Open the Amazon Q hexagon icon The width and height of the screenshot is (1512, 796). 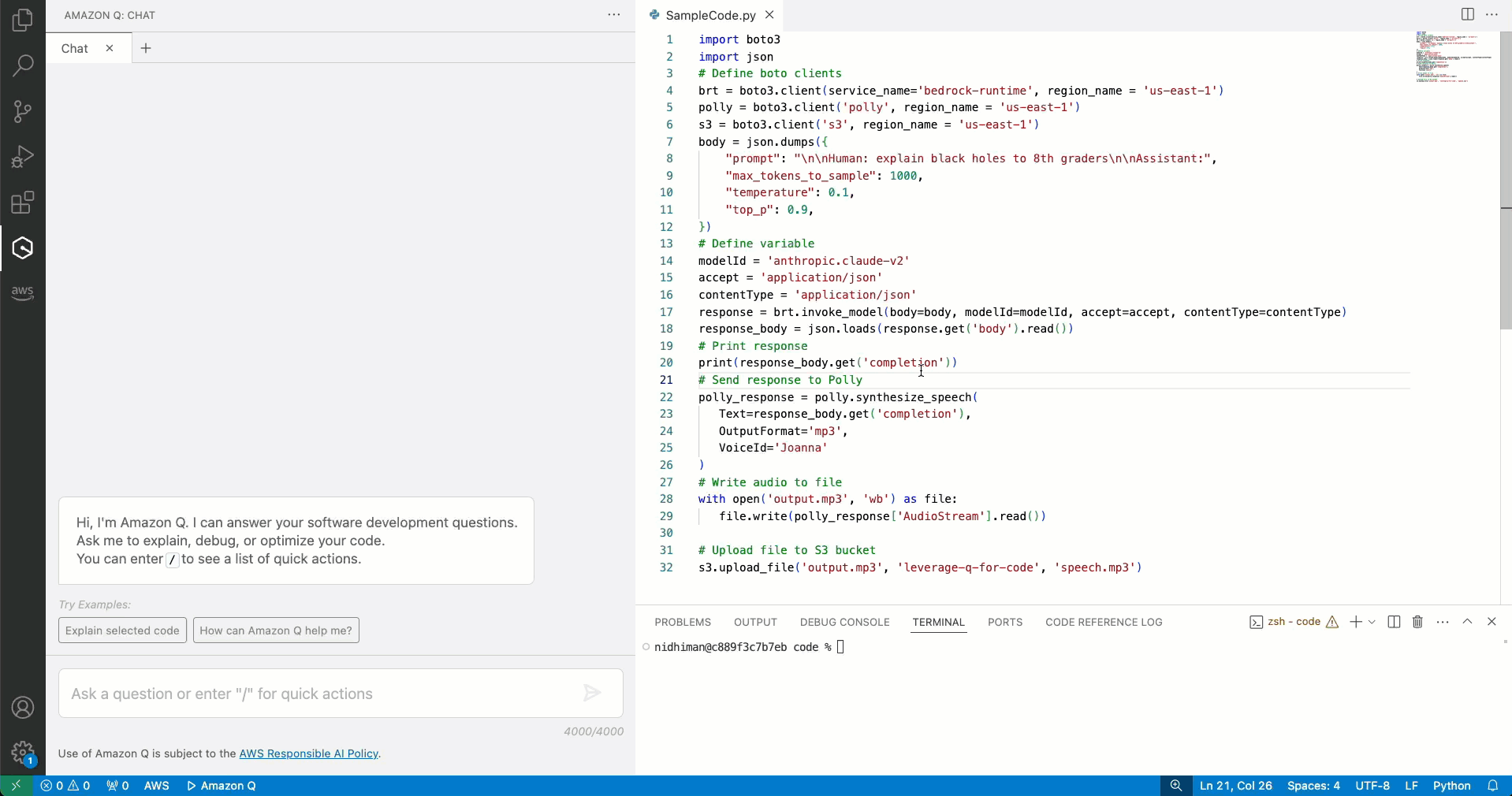pos(22,247)
